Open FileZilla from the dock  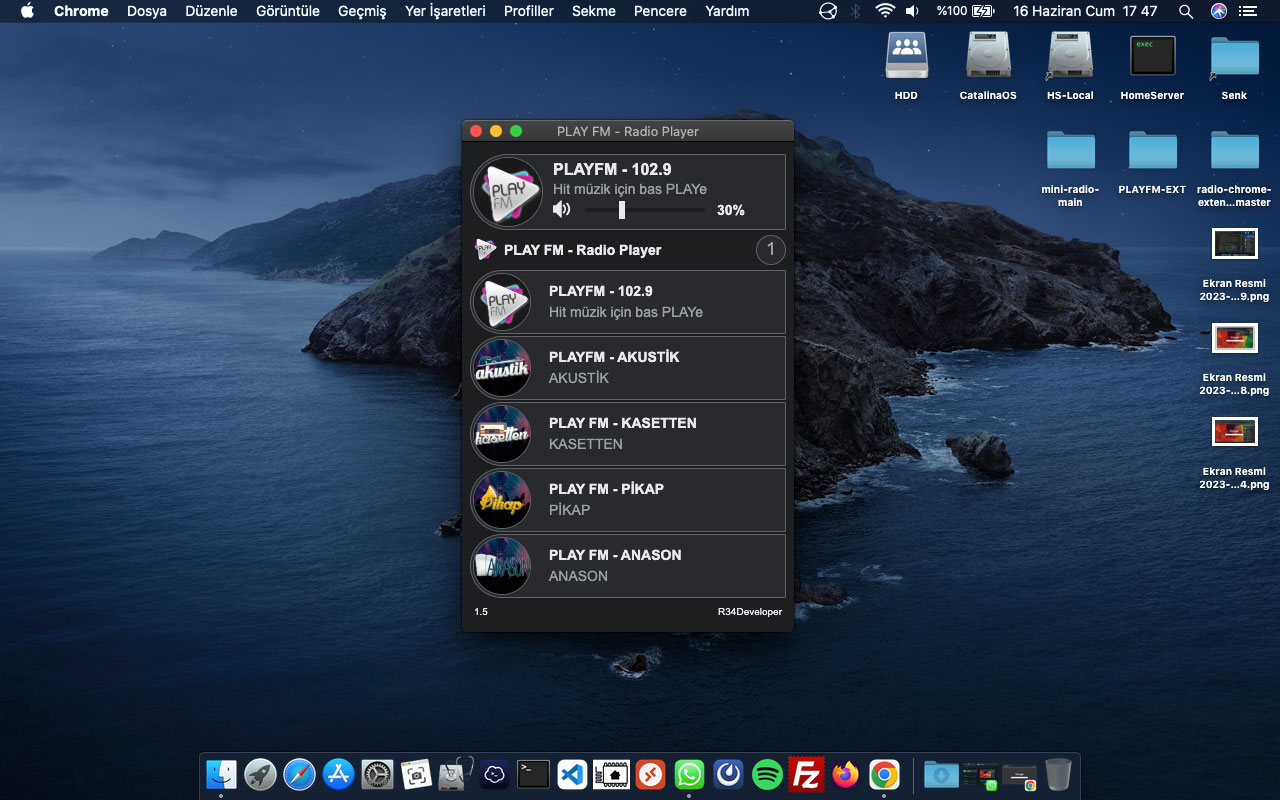(806, 774)
